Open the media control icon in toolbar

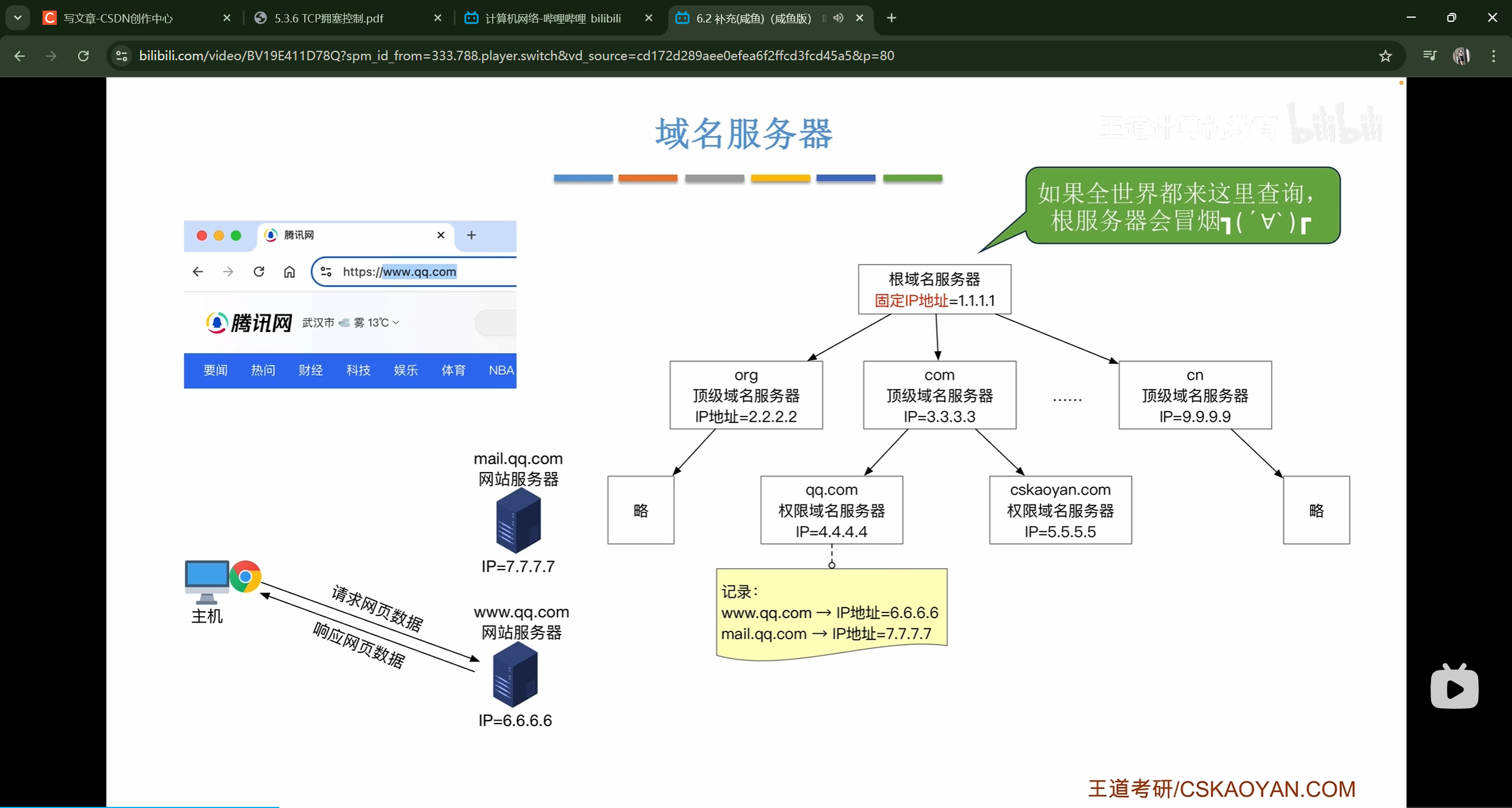(1429, 56)
